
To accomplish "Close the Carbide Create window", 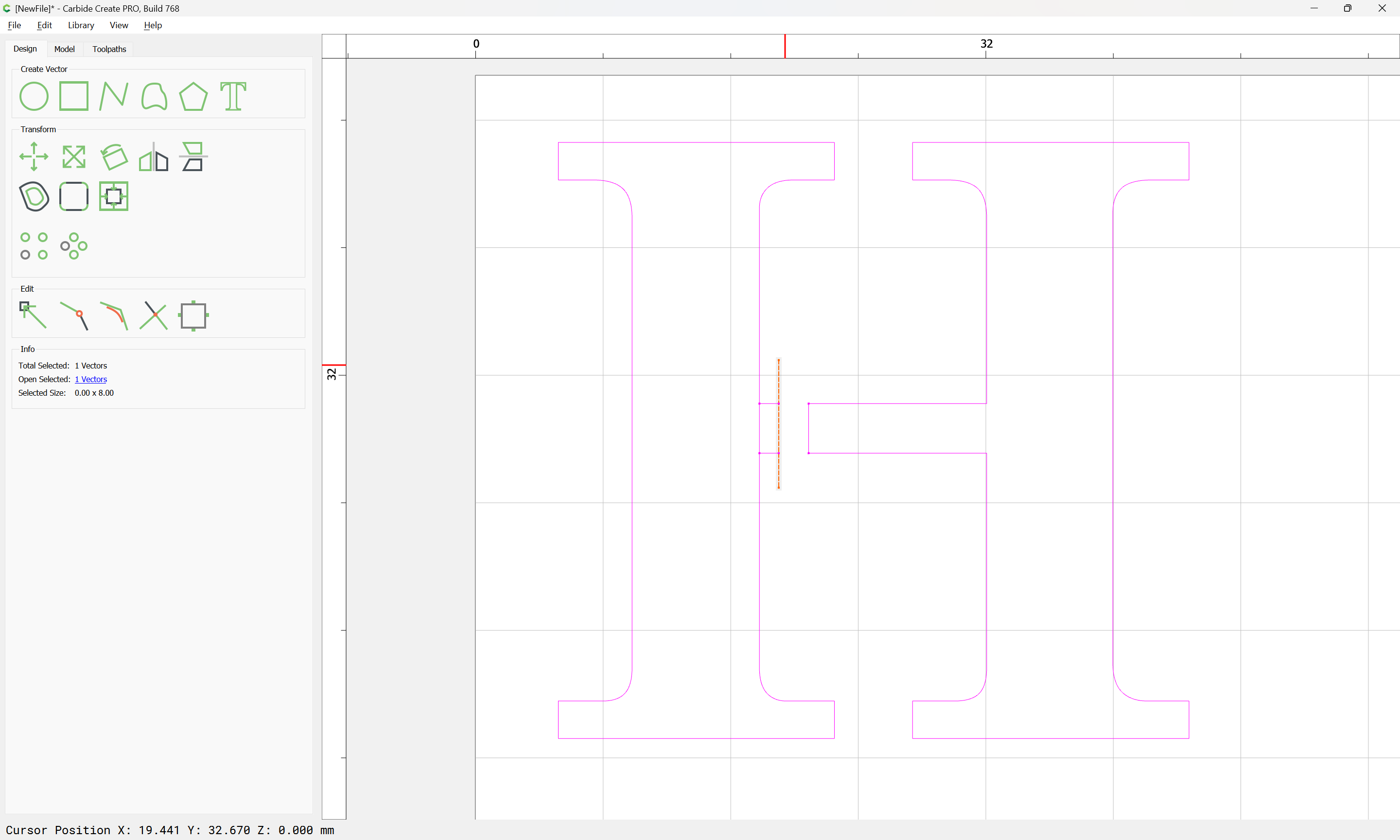I will [x=1382, y=8].
